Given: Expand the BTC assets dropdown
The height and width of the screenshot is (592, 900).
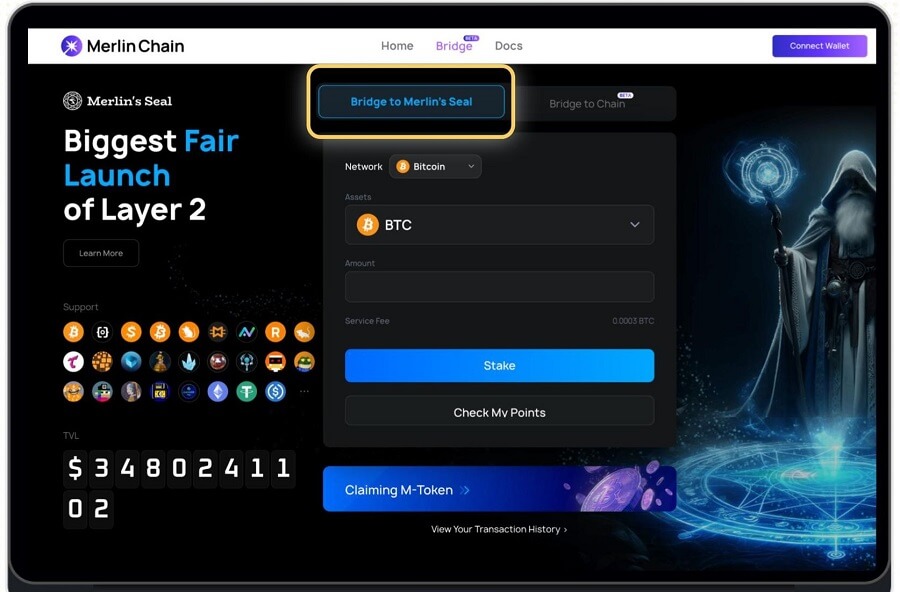Looking at the screenshot, I should (x=499, y=225).
